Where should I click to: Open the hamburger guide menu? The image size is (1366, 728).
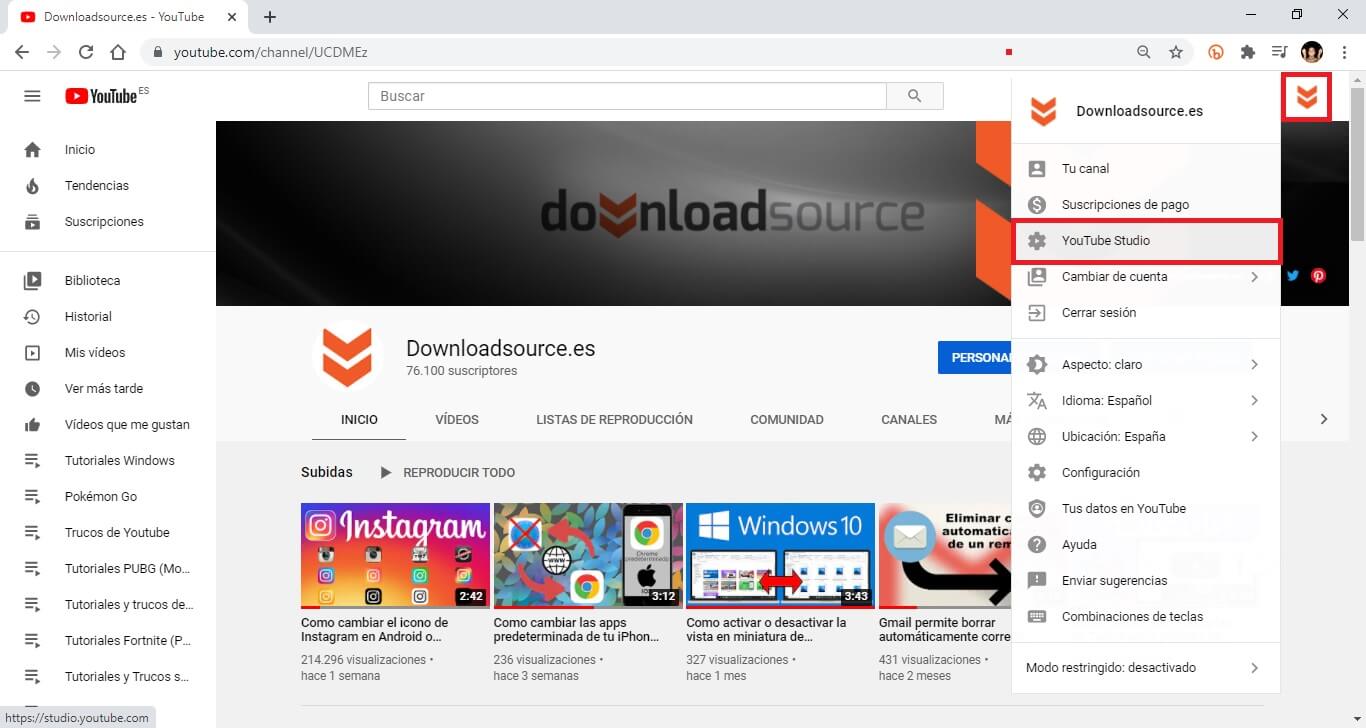click(x=32, y=96)
